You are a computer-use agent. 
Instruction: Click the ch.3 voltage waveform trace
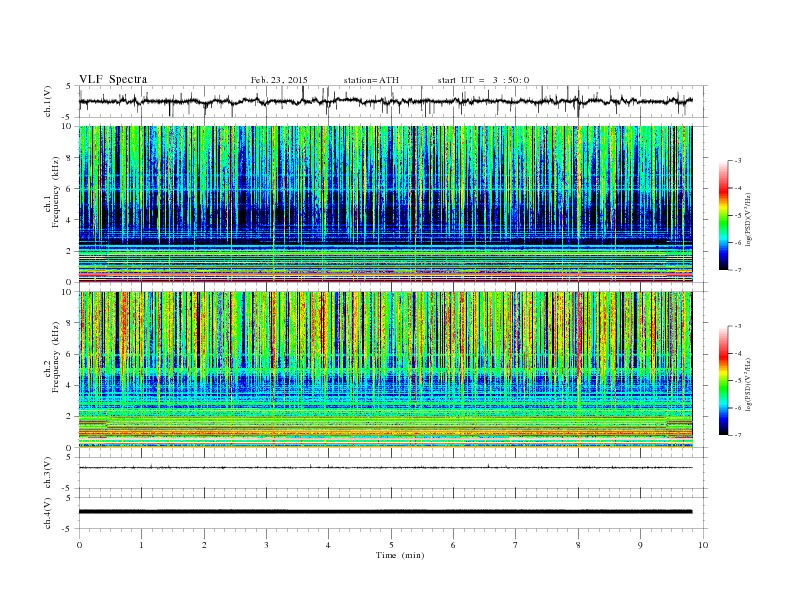385,468
